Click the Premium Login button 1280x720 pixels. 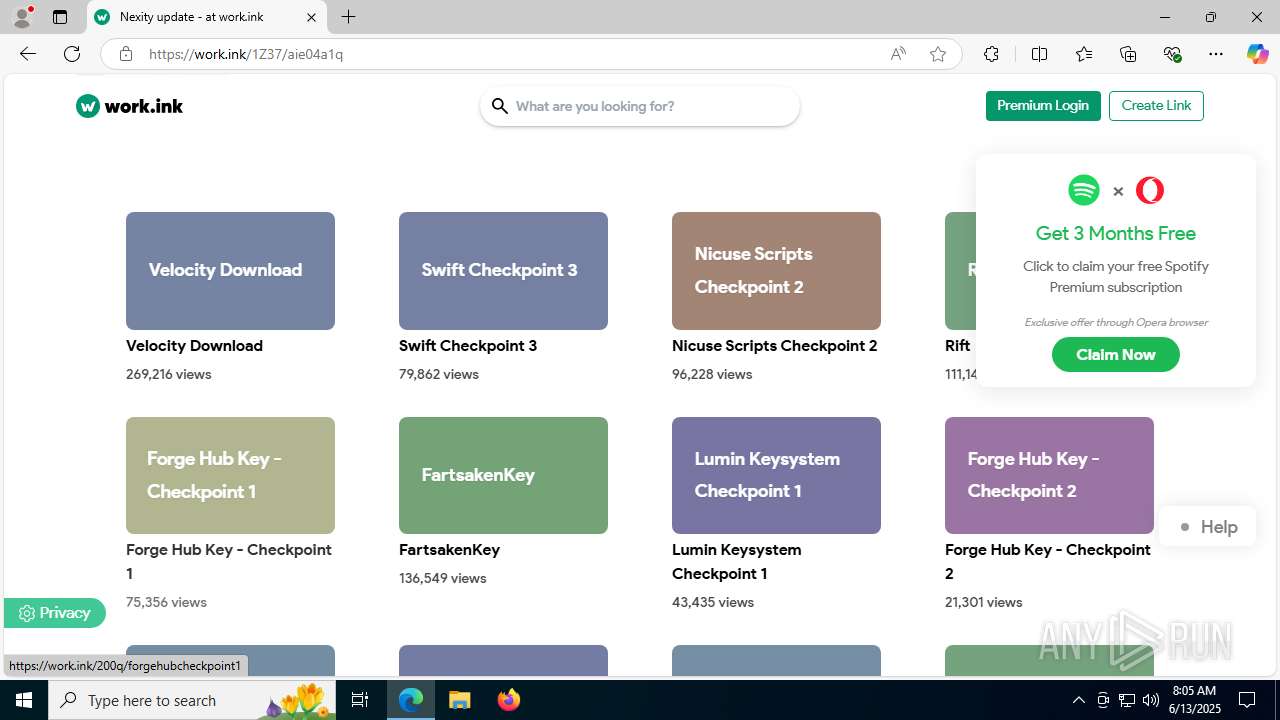(x=1043, y=106)
